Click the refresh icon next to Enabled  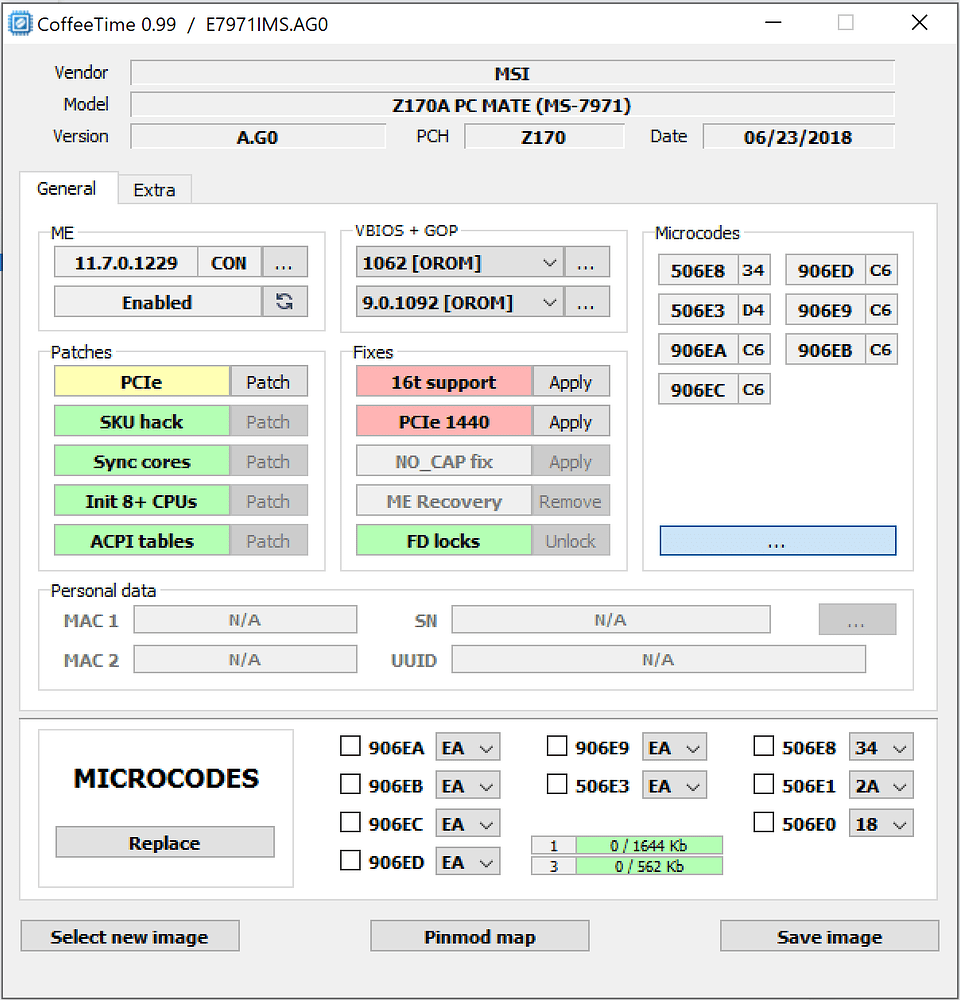tap(287, 302)
